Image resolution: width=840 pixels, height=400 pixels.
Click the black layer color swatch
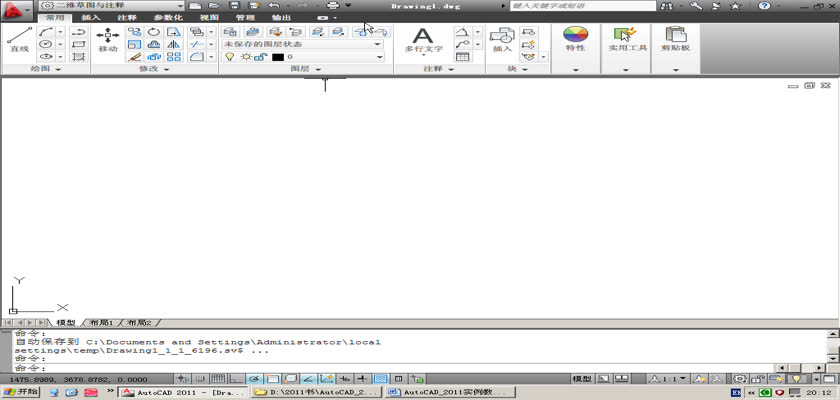278,57
